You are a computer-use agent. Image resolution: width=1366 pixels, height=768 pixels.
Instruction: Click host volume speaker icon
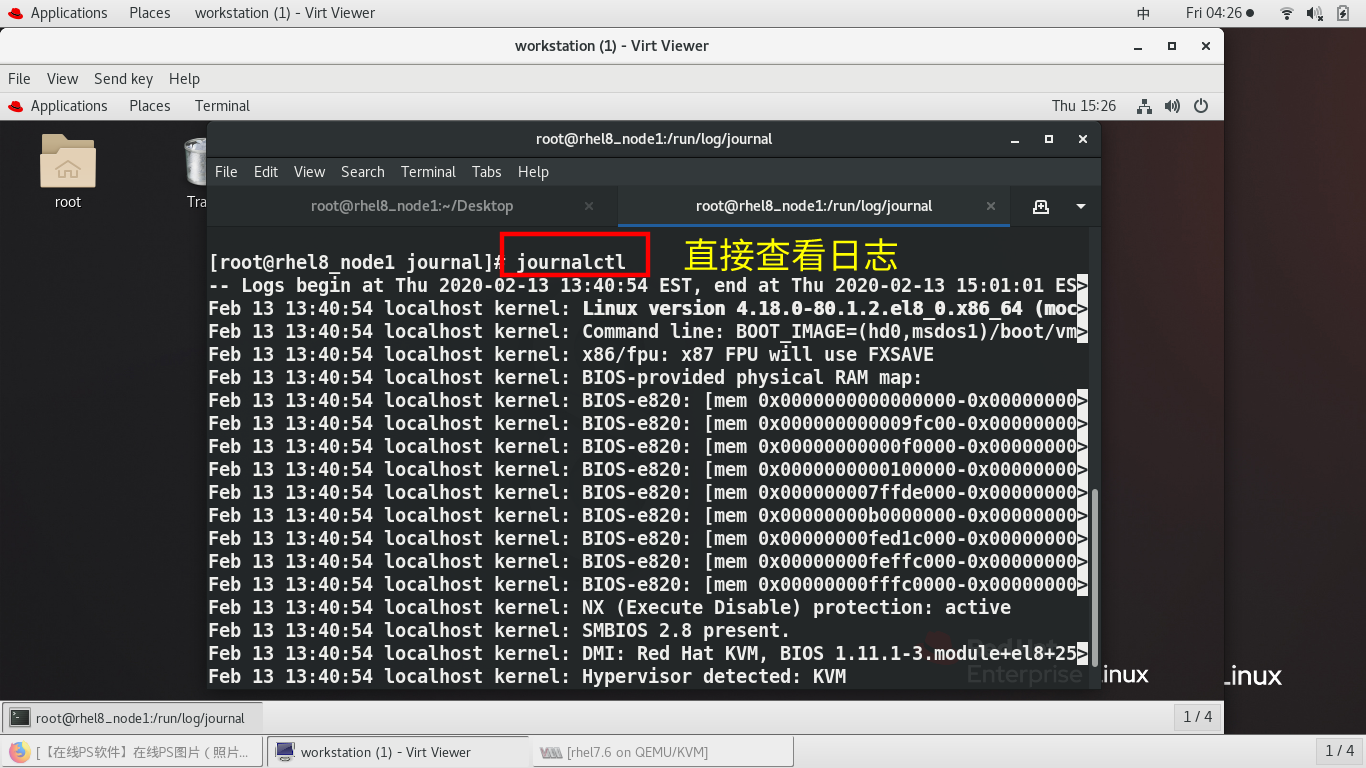click(1314, 13)
